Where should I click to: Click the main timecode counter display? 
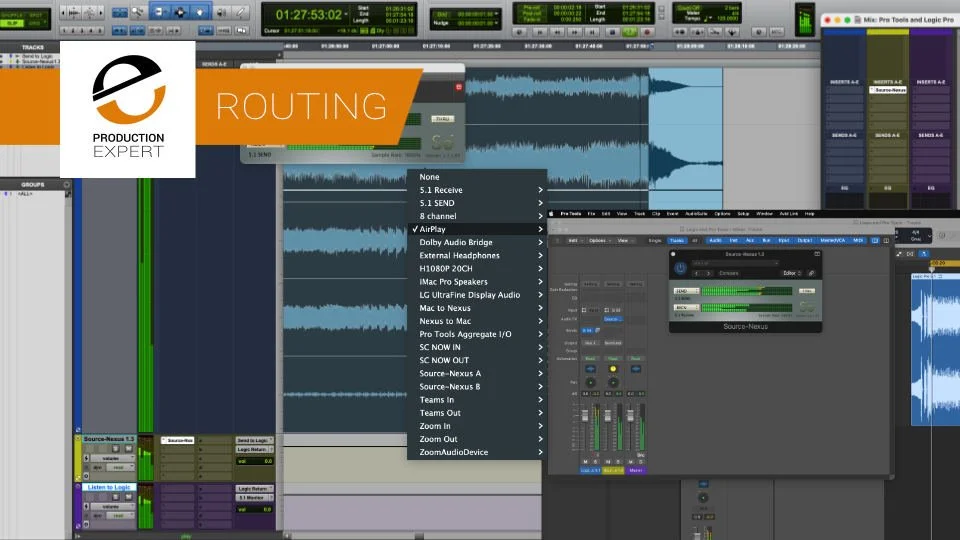[309, 15]
